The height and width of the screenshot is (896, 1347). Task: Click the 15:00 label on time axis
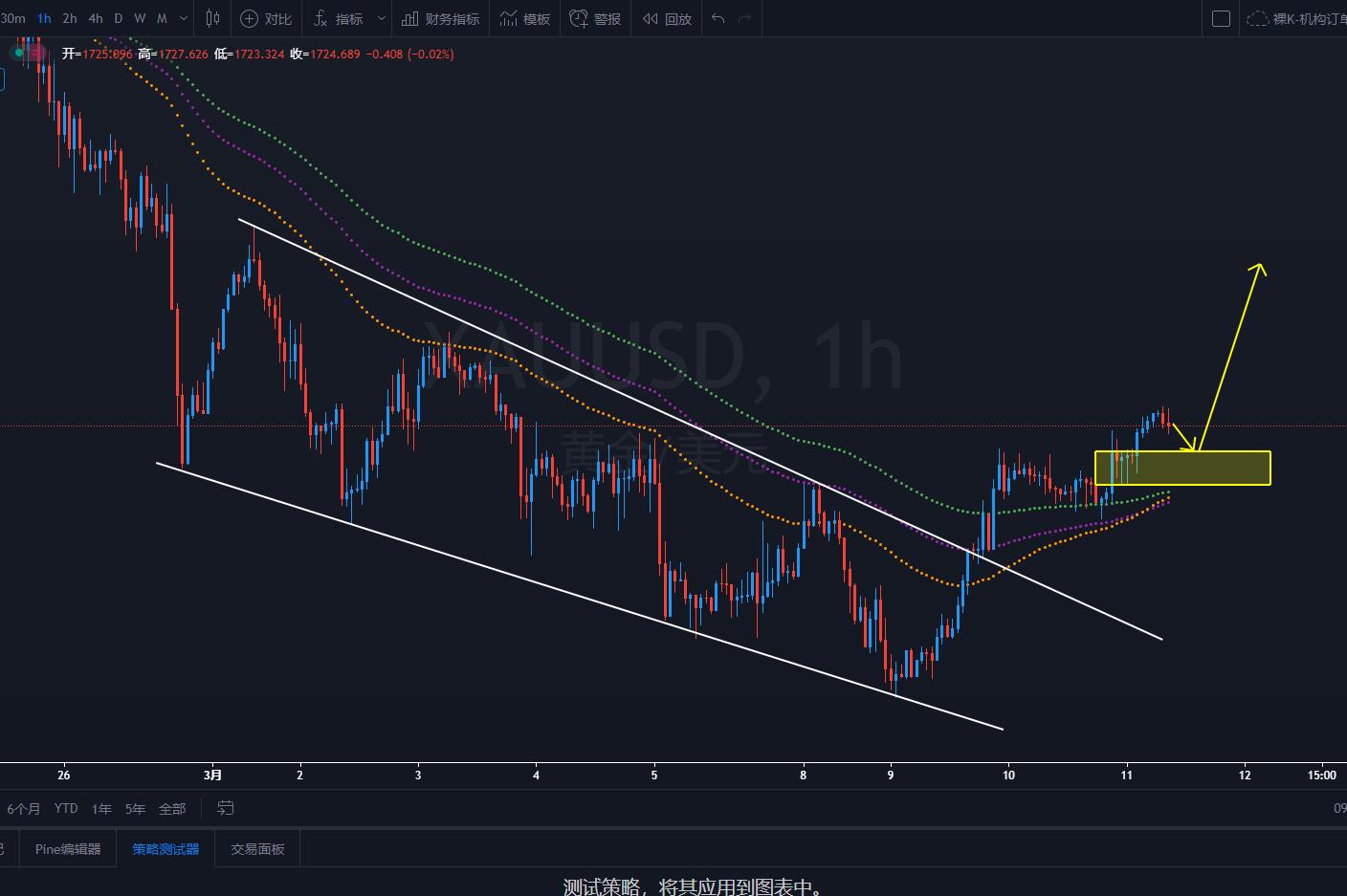[x=1322, y=775]
